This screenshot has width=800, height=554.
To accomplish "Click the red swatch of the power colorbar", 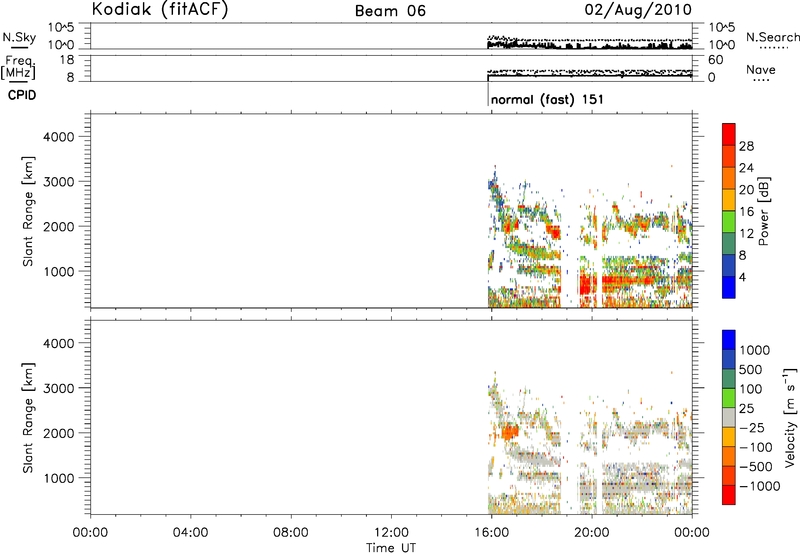I will pyautogui.click(x=729, y=134).
